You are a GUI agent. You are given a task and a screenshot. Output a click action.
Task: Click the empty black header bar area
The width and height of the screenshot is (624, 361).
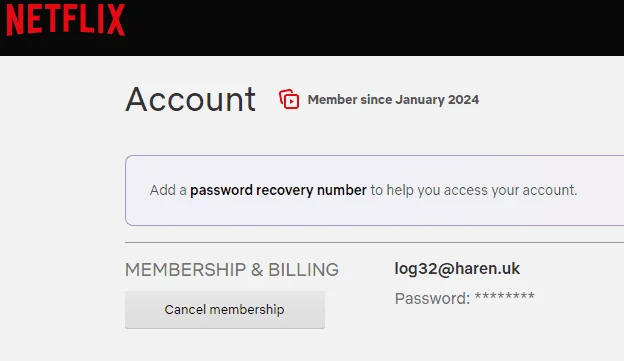(374, 28)
